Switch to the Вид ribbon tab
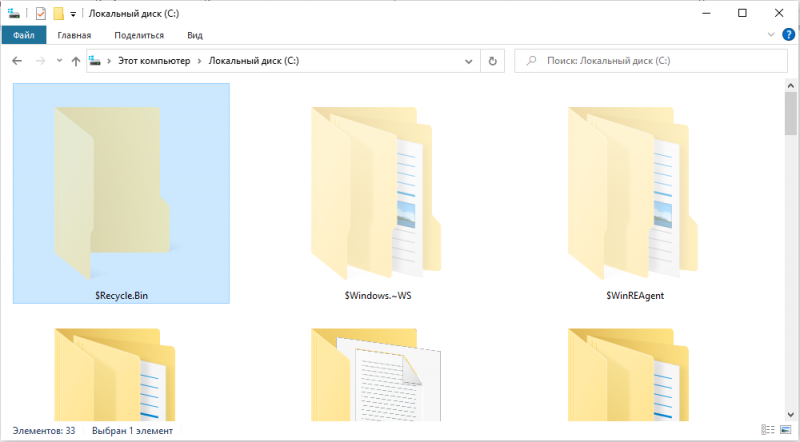The height and width of the screenshot is (442, 800). [x=194, y=35]
